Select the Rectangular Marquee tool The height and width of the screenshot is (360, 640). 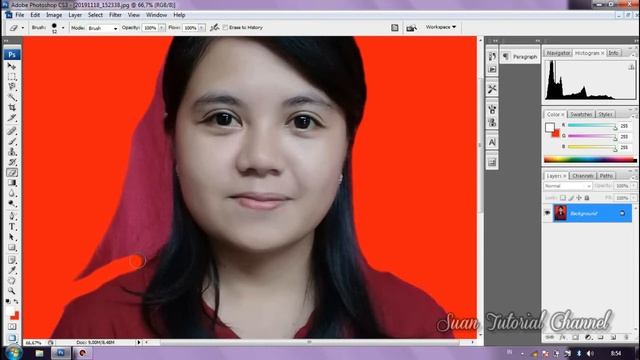(x=12, y=77)
